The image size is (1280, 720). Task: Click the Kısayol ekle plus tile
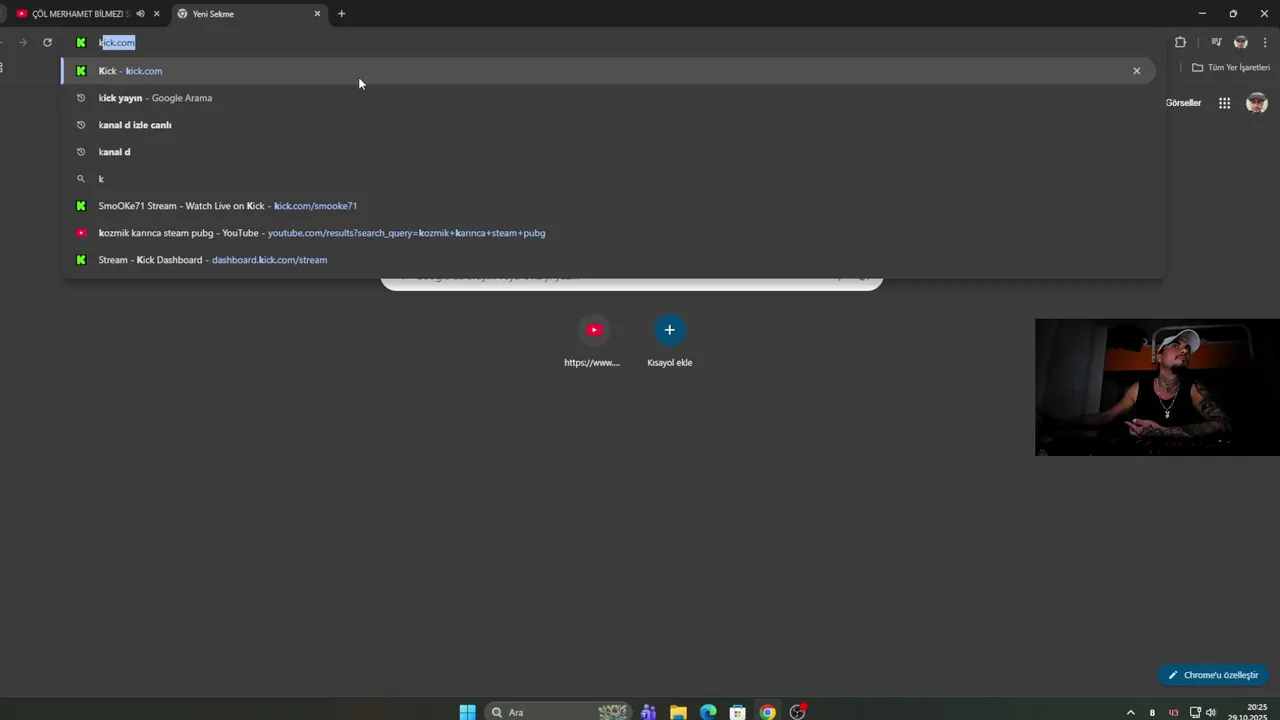click(670, 341)
